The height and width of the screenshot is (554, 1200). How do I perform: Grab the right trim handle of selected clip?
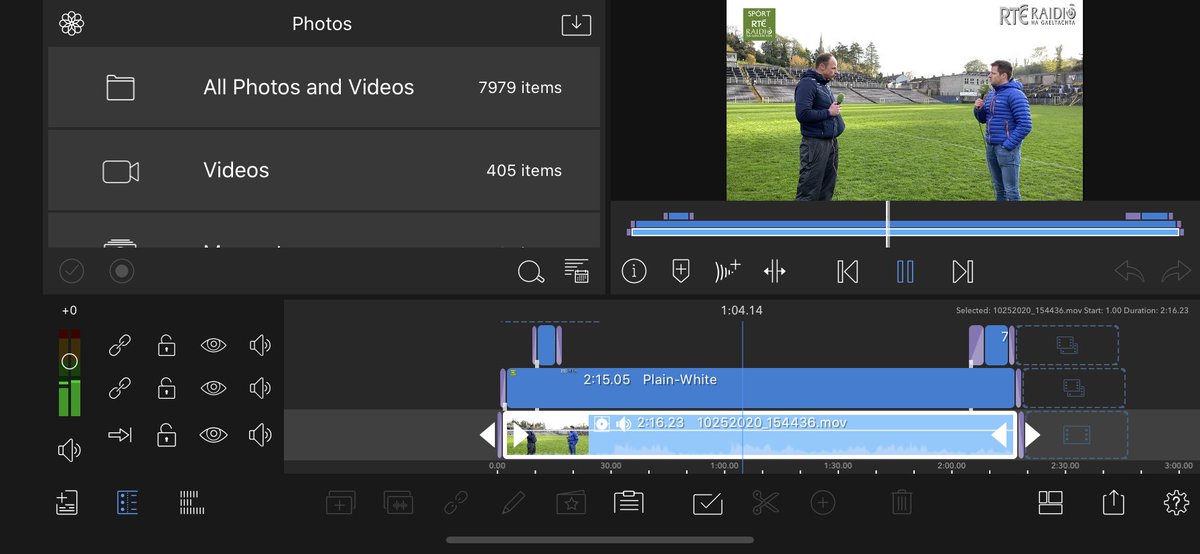[x=1031, y=435]
